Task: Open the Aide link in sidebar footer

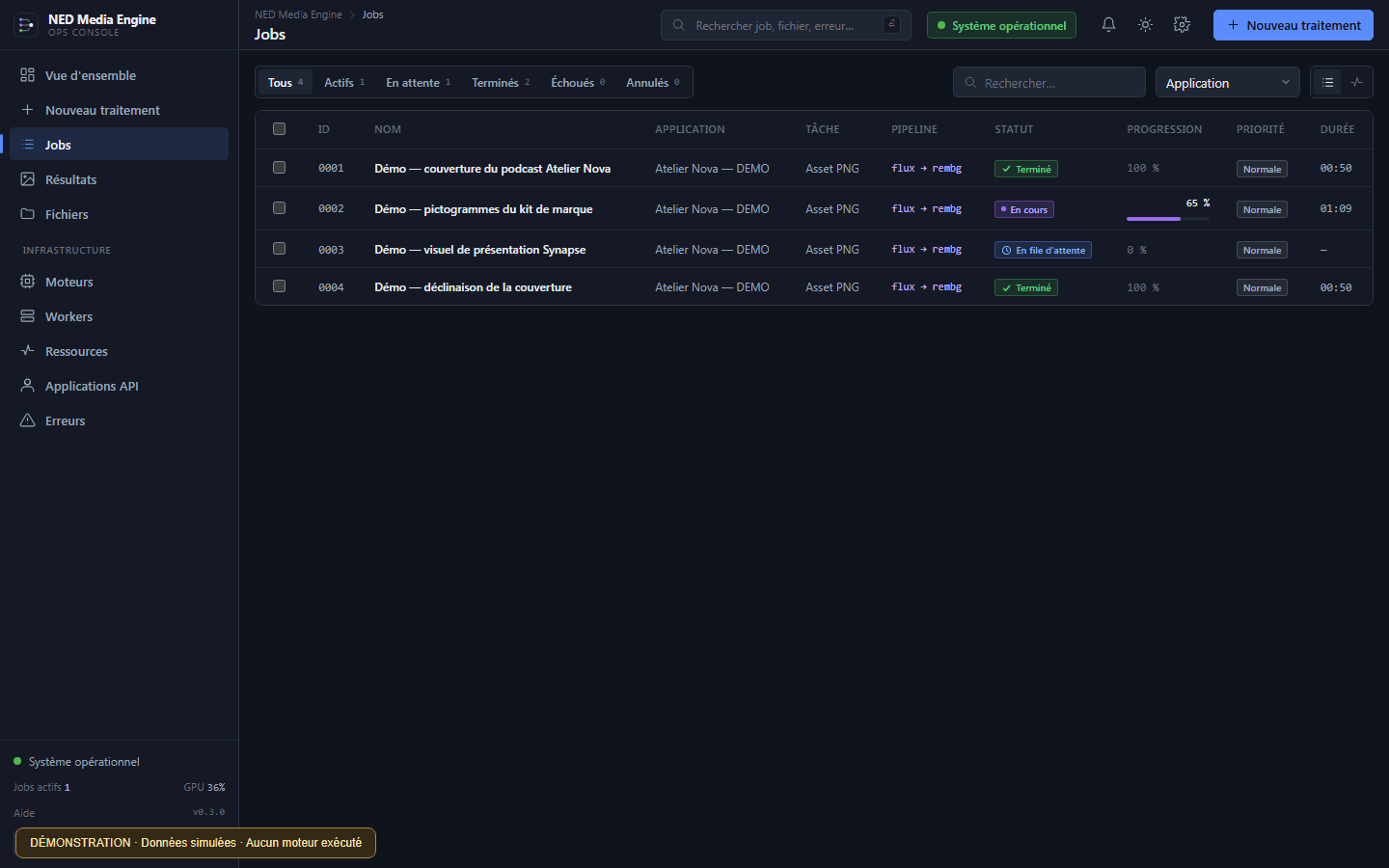Action: click(x=24, y=813)
